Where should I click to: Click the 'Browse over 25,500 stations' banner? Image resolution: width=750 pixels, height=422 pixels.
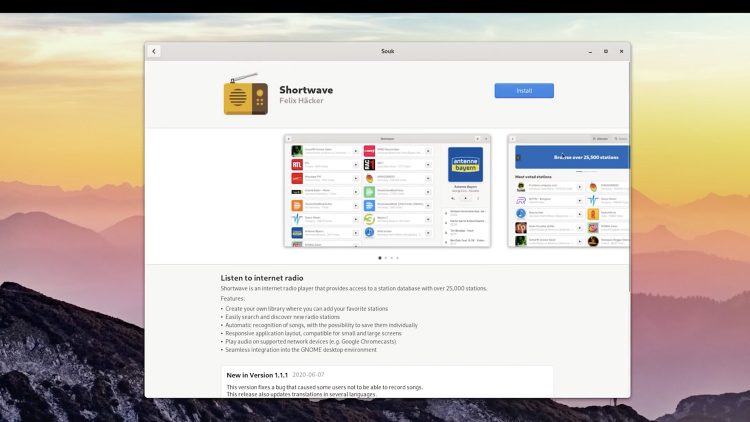point(572,157)
